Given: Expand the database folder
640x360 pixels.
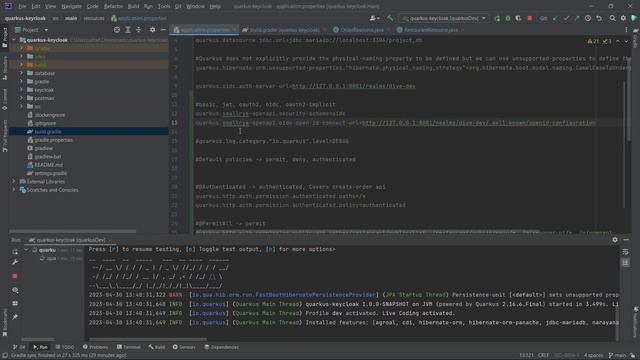Looking at the screenshot, I should pos(22,73).
